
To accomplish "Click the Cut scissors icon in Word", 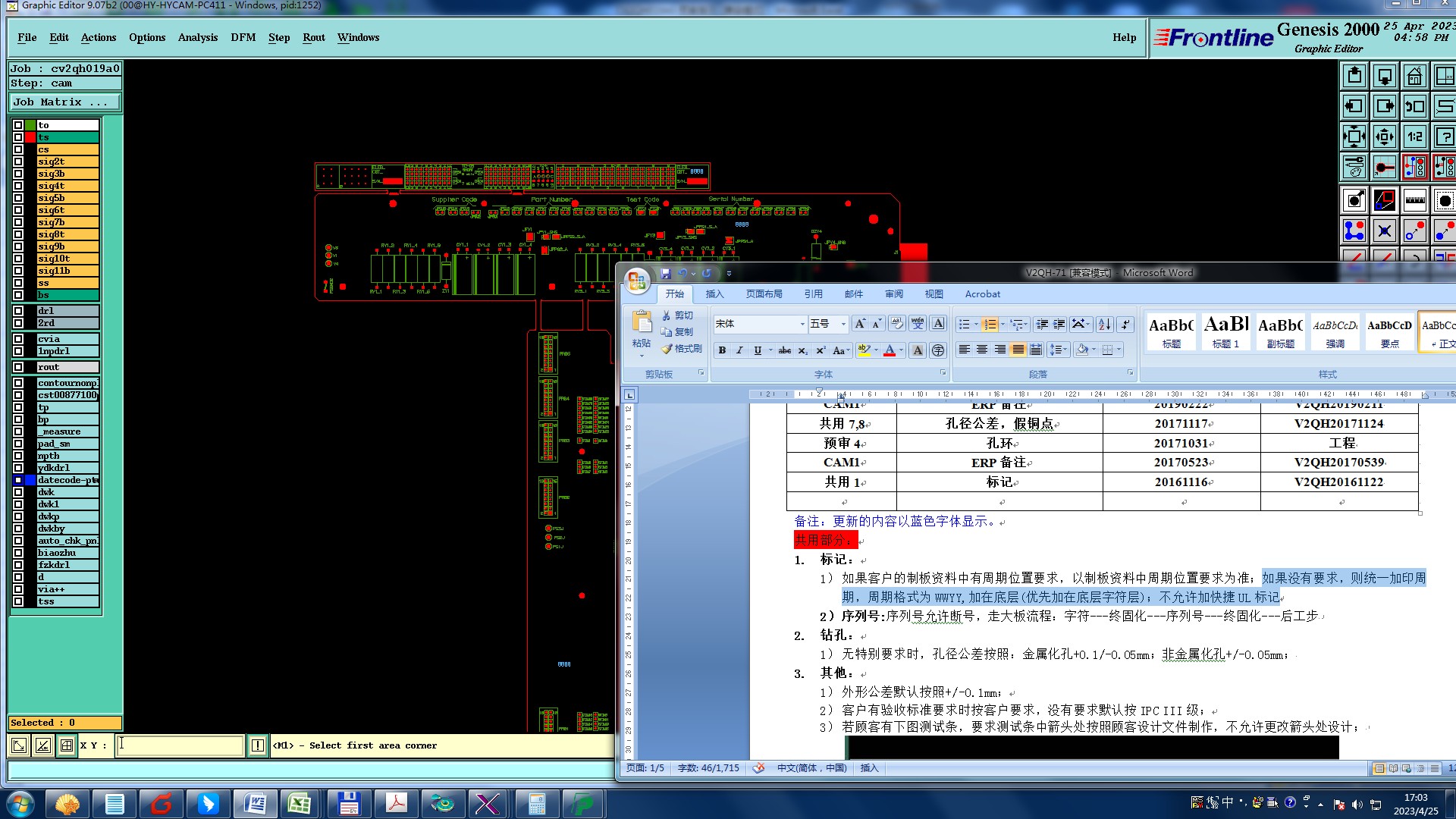I will [x=677, y=315].
